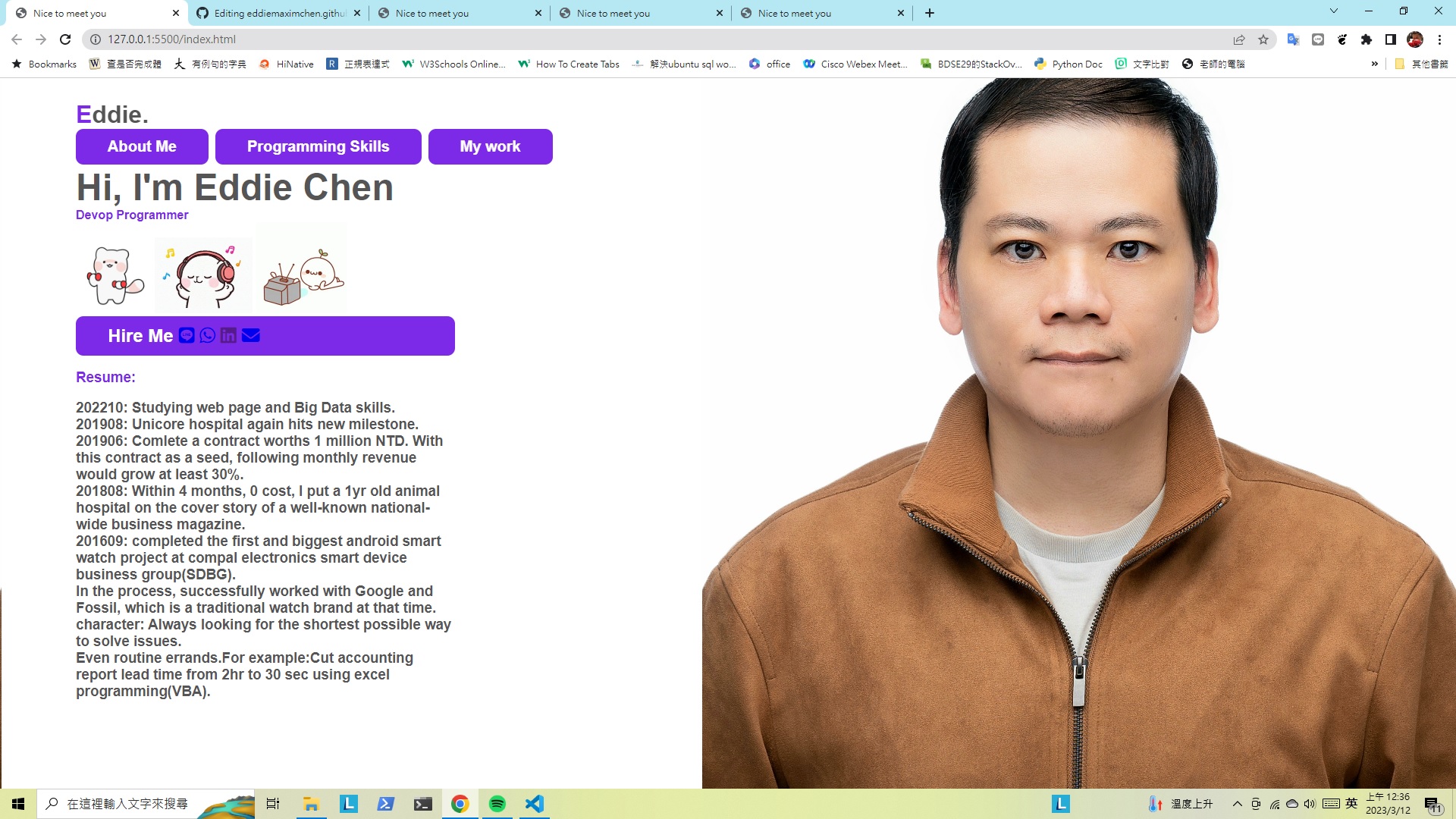Open Visual Studio Code from the taskbar

pyautogui.click(x=535, y=804)
